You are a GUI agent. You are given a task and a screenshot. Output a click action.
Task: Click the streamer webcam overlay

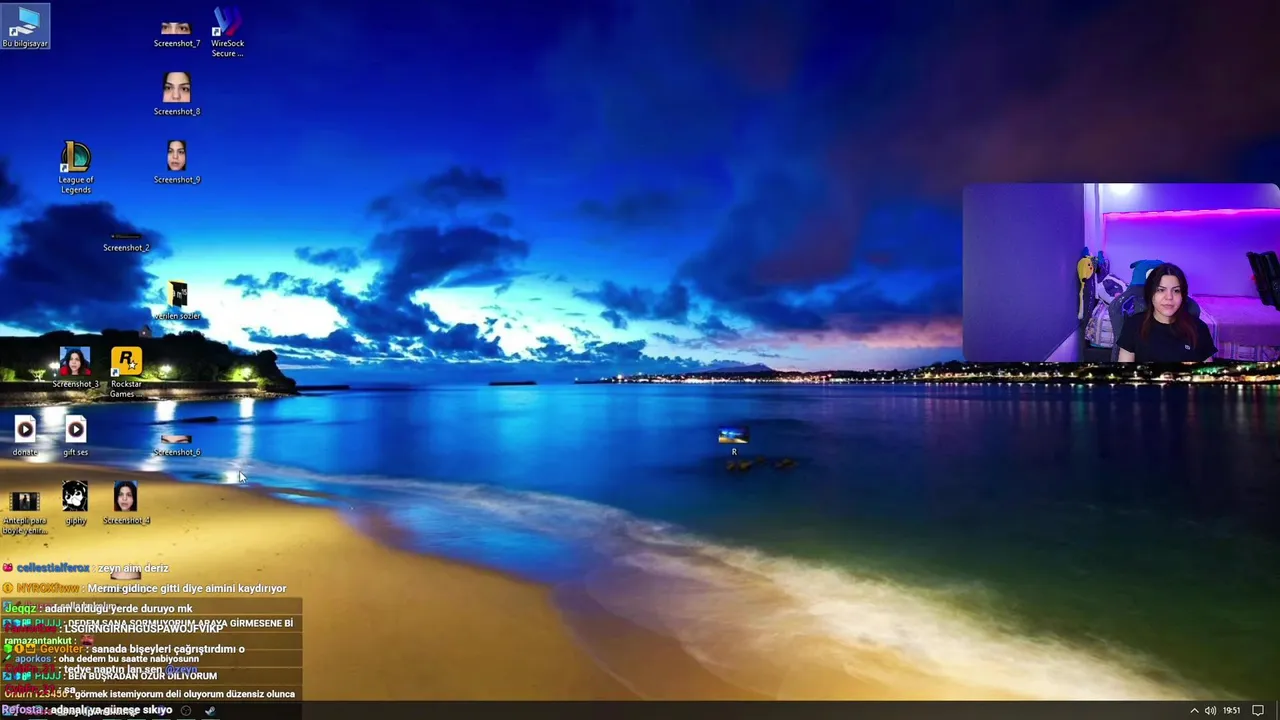1121,272
